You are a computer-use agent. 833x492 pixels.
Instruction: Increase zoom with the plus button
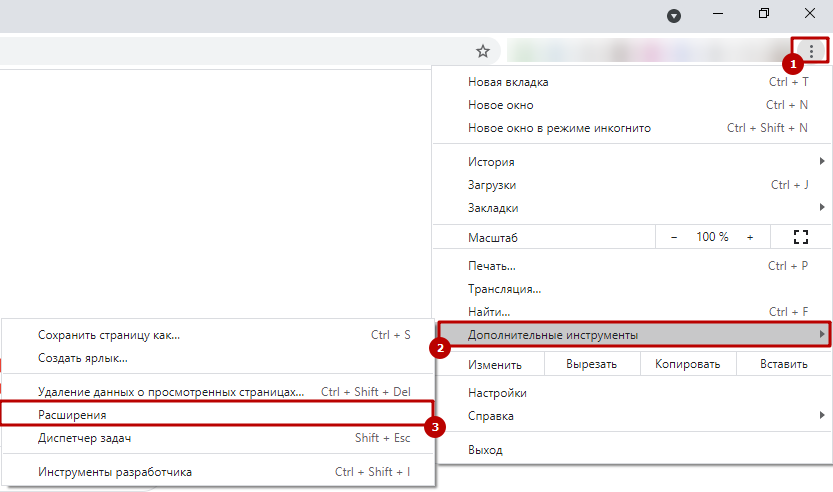[x=750, y=237]
